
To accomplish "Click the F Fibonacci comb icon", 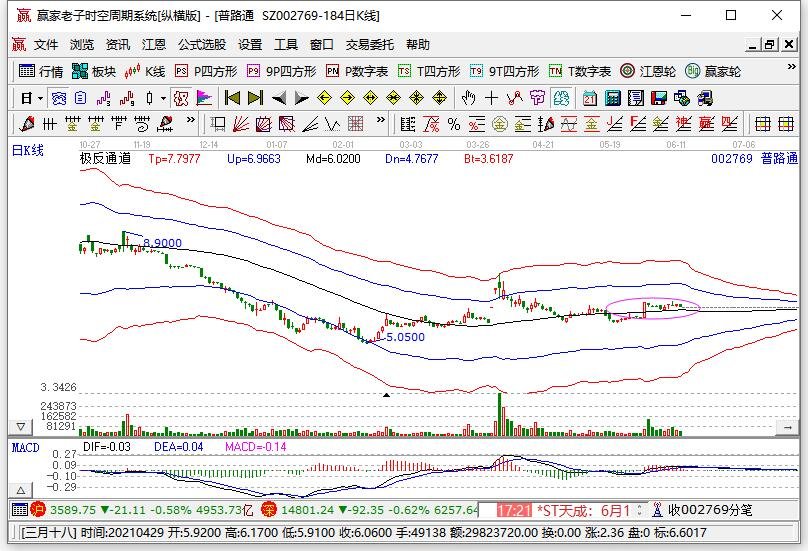I will (x=119, y=124).
